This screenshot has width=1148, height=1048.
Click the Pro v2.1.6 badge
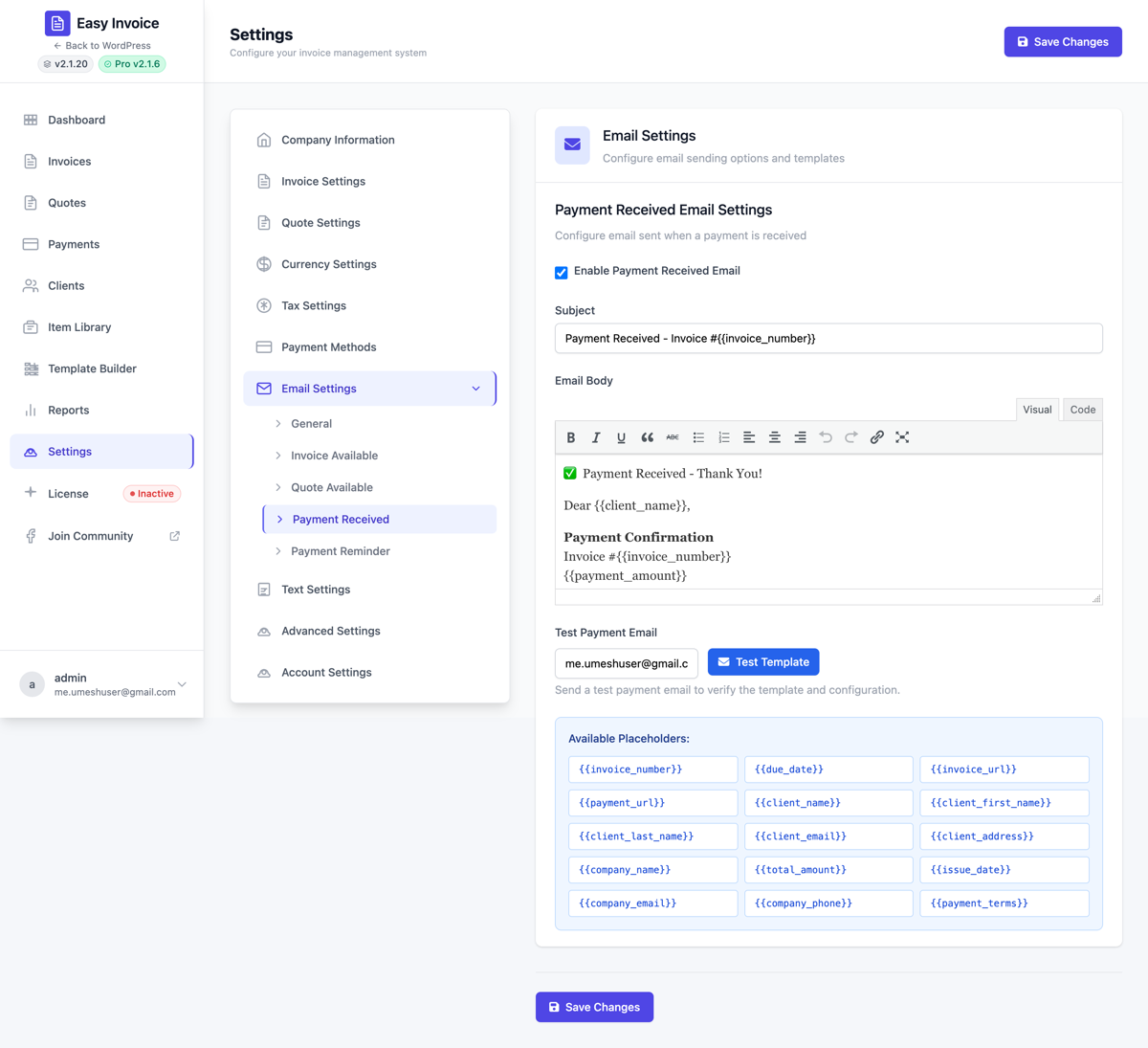(x=132, y=64)
